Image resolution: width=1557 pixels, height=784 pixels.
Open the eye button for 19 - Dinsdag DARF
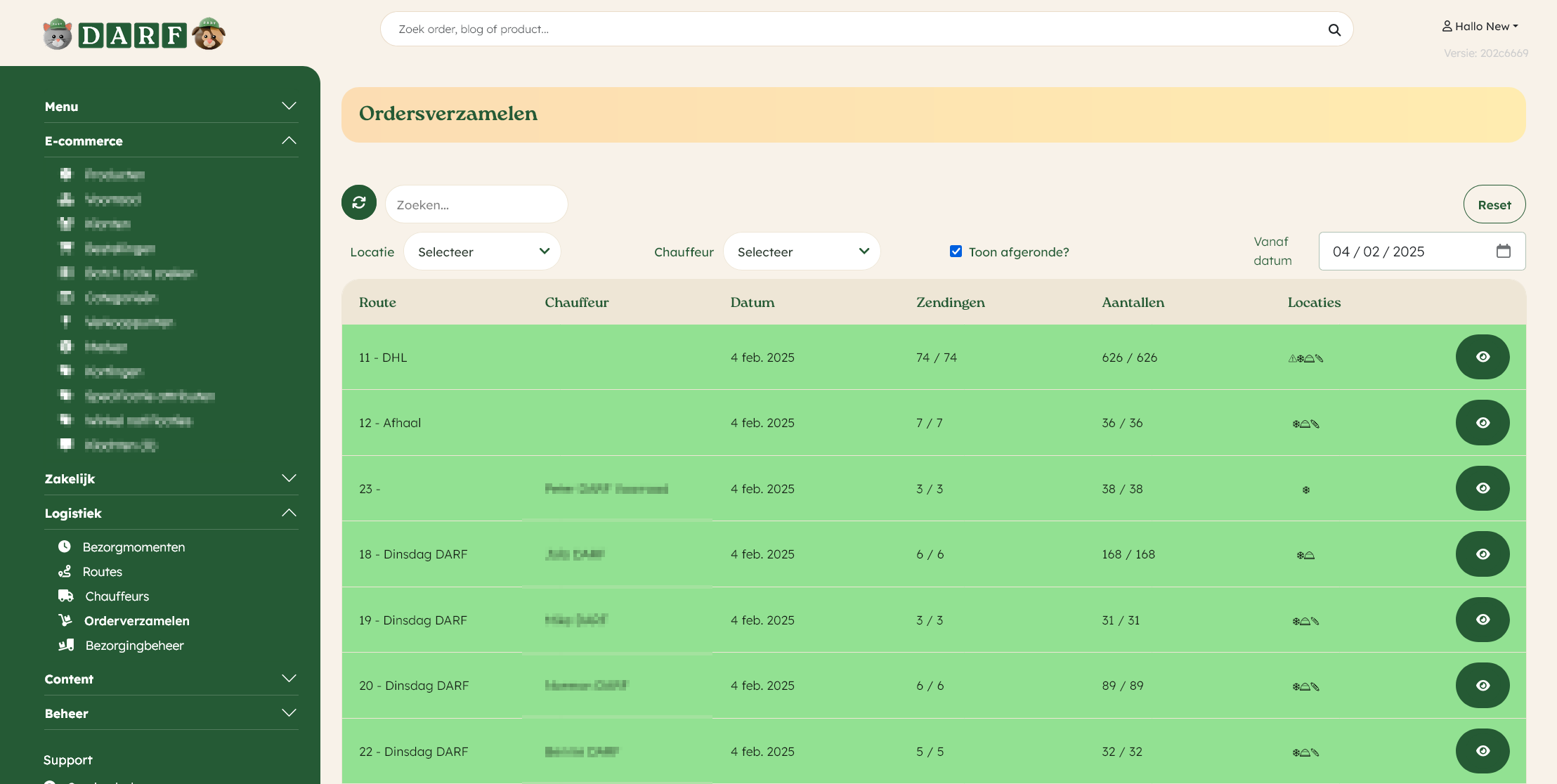click(1483, 620)
